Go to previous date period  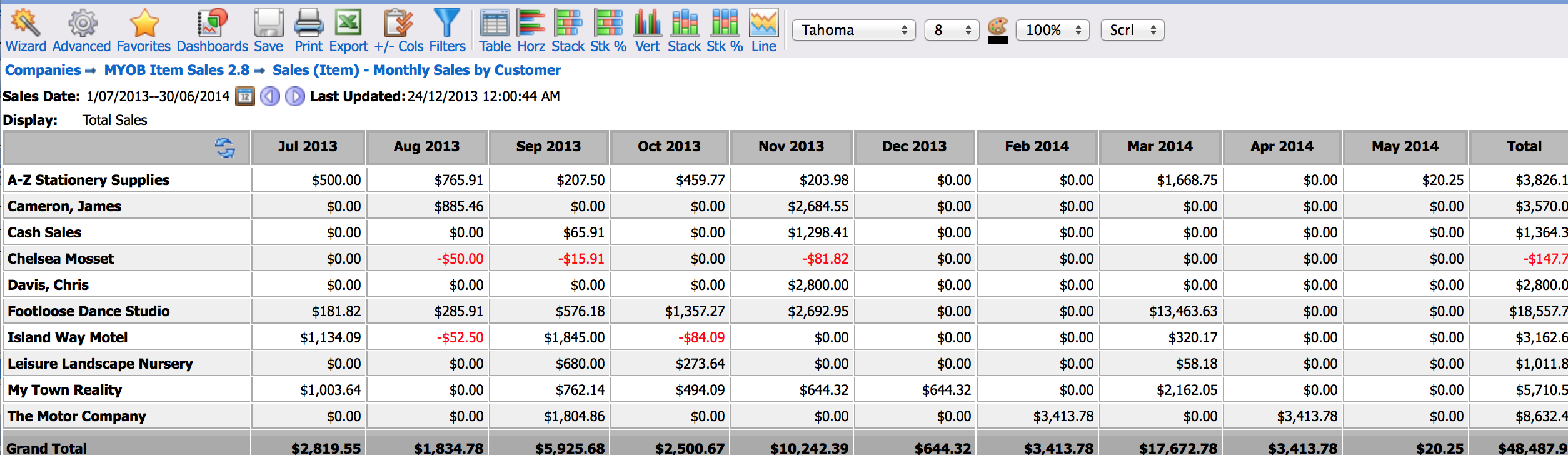click(270, 96)
